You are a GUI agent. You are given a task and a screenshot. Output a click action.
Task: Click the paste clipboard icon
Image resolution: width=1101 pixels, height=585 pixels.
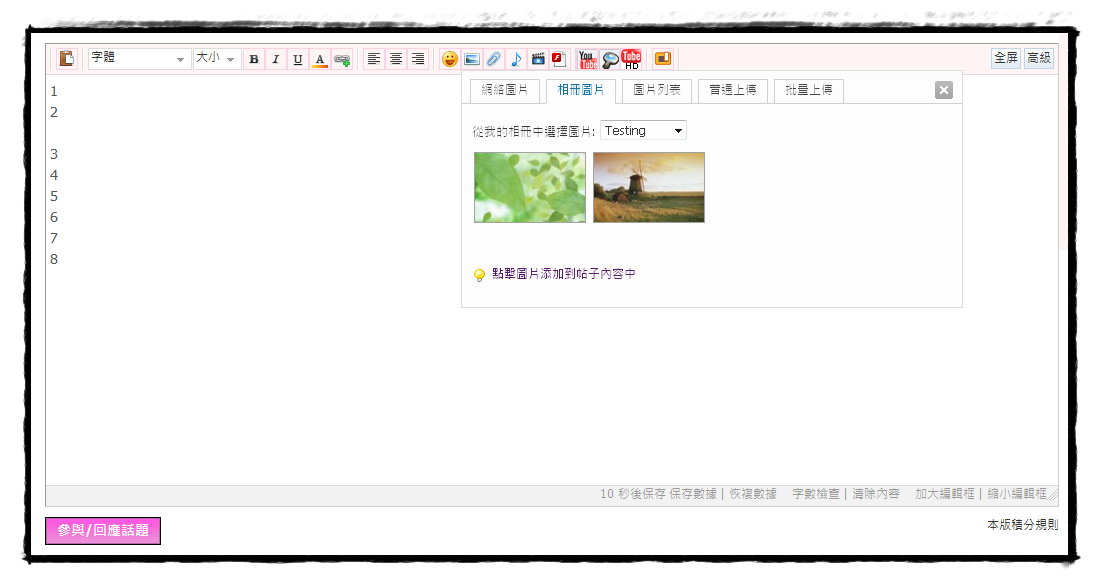click(x=67, y=58)
